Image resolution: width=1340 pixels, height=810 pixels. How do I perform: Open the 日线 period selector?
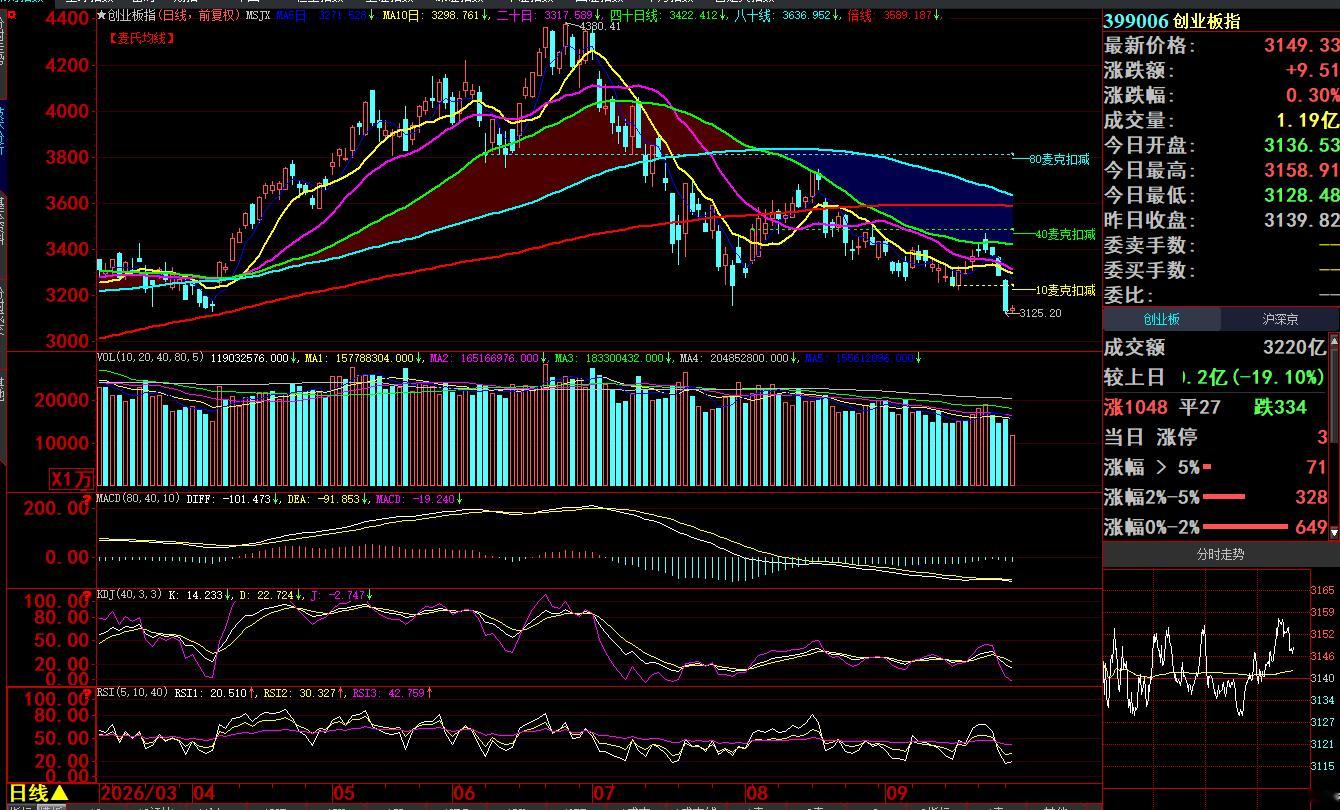(x=39, y=794)
